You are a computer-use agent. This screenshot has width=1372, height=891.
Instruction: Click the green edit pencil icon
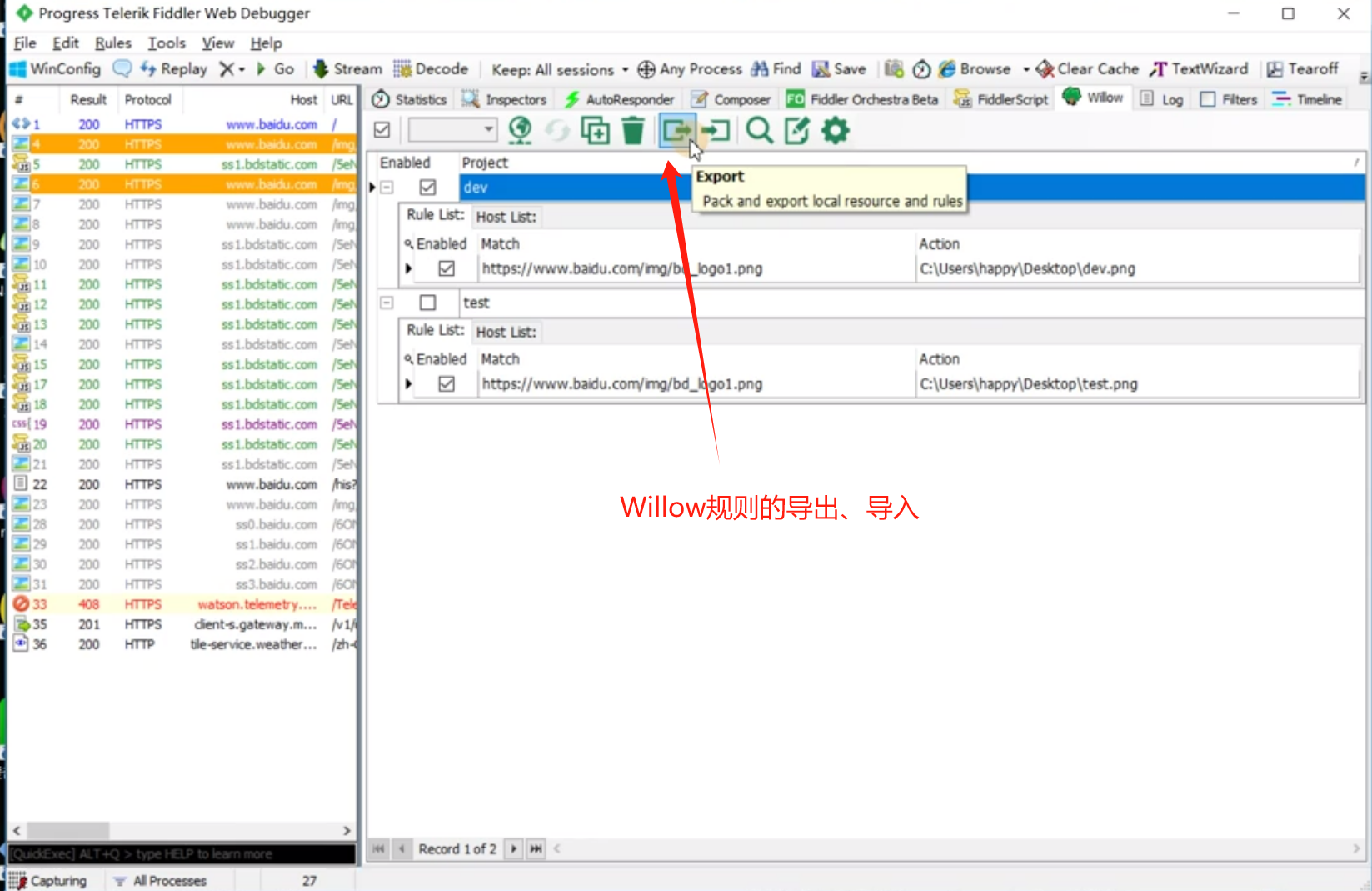pyautogui.click(x=796, y=131)
